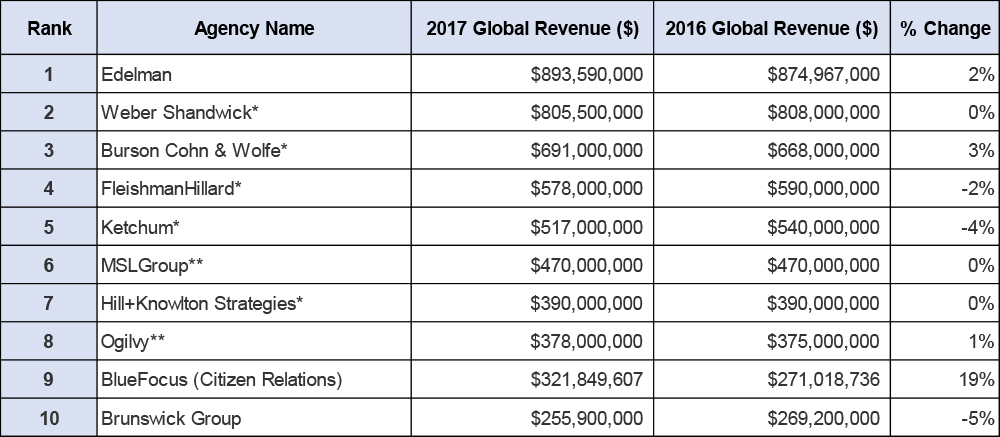1000x437 pixels.
Task: Click the 2017 Global Revenue header
Action: [x=532, y=28]
